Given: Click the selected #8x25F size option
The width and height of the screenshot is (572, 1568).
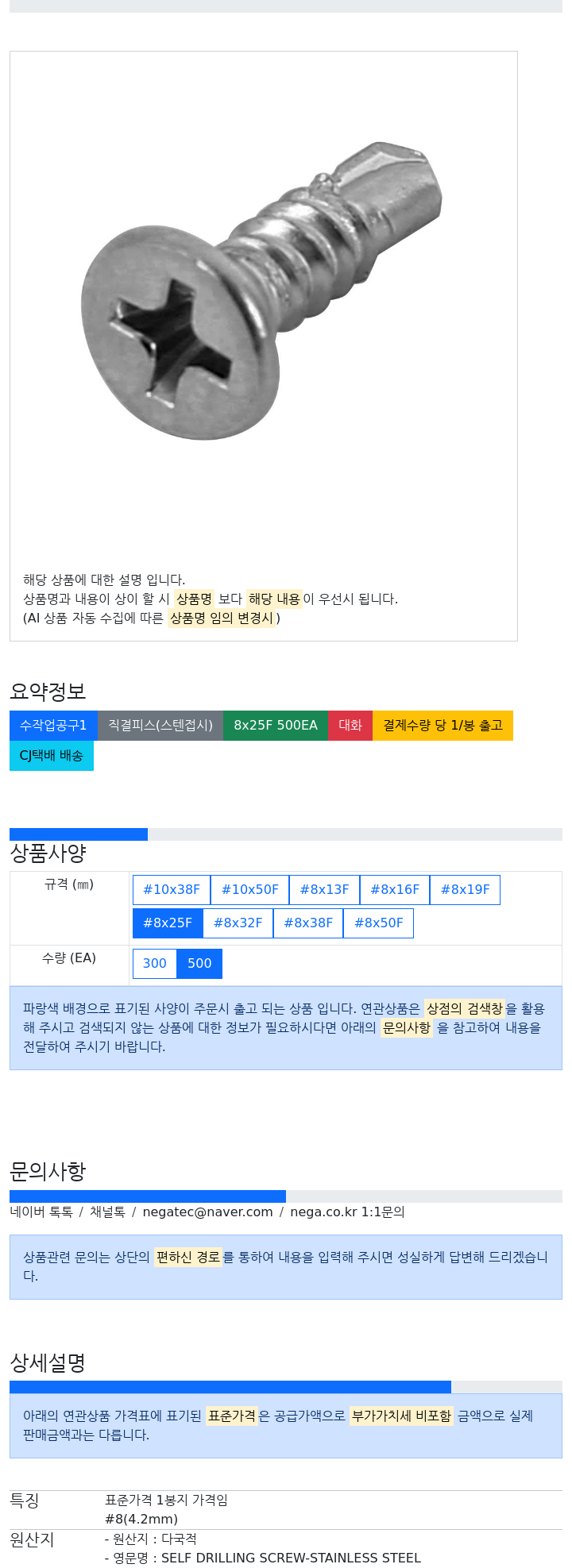Looking at the screenshot, I should [x=168, y=923].
